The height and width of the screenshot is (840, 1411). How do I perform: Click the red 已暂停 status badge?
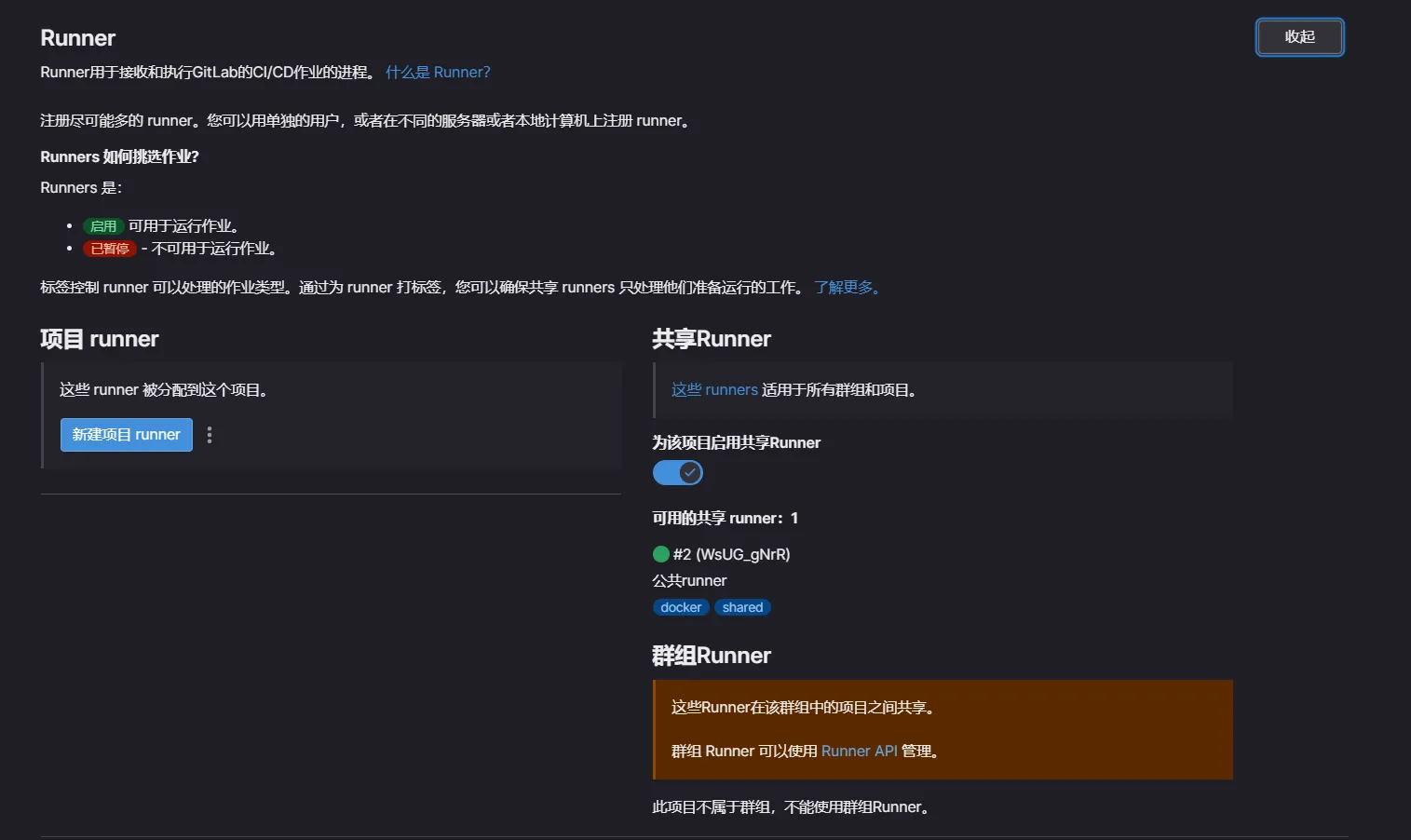tap(110, 249)
